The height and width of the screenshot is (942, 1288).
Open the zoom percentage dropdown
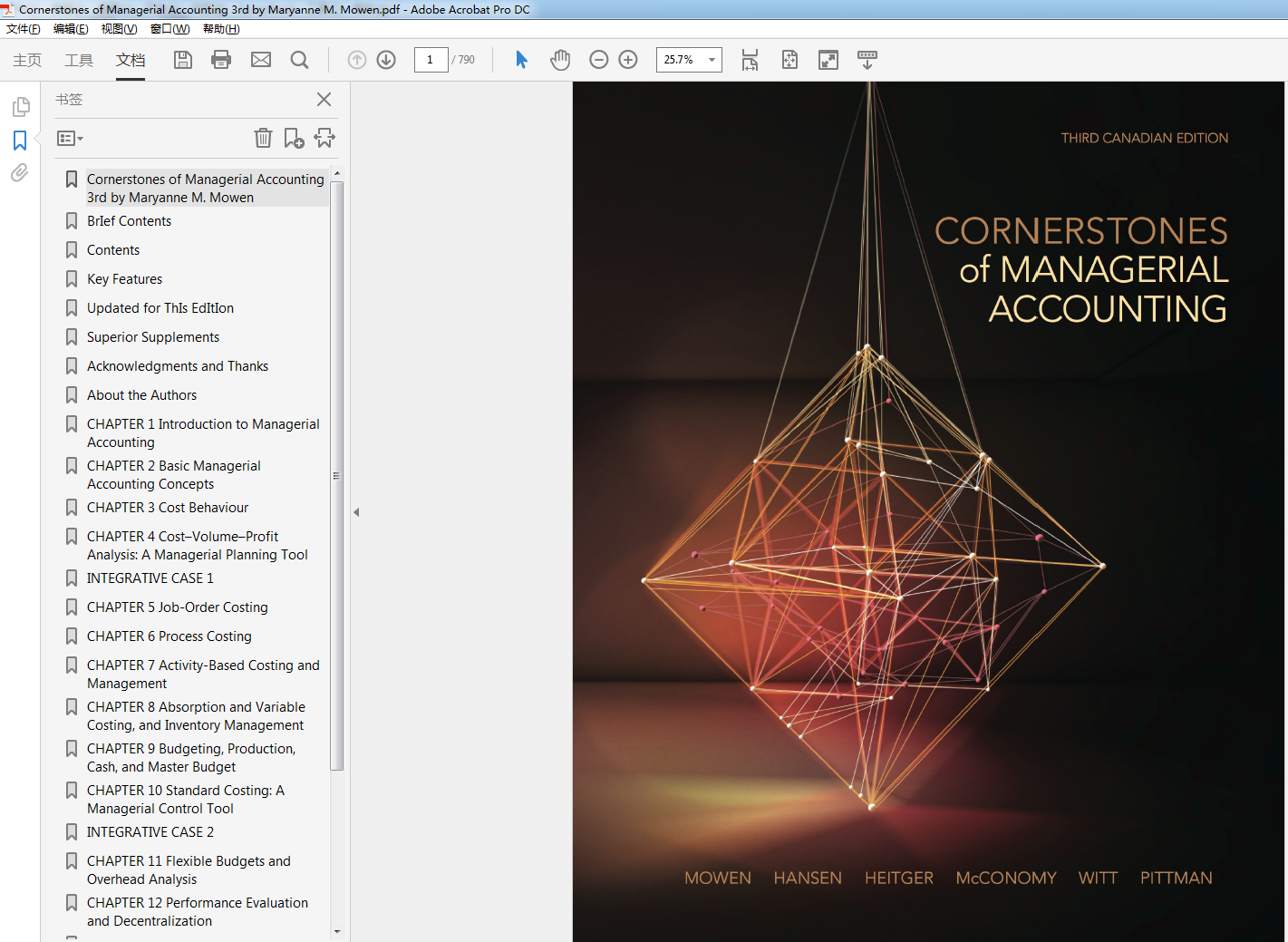coord(712,60)
